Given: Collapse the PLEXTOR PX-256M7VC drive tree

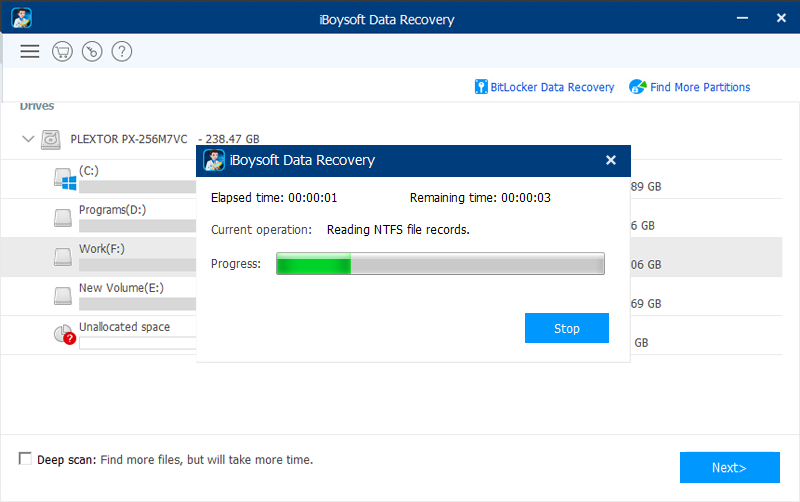Looking at the screenshot, I should [x=28, y=140].
